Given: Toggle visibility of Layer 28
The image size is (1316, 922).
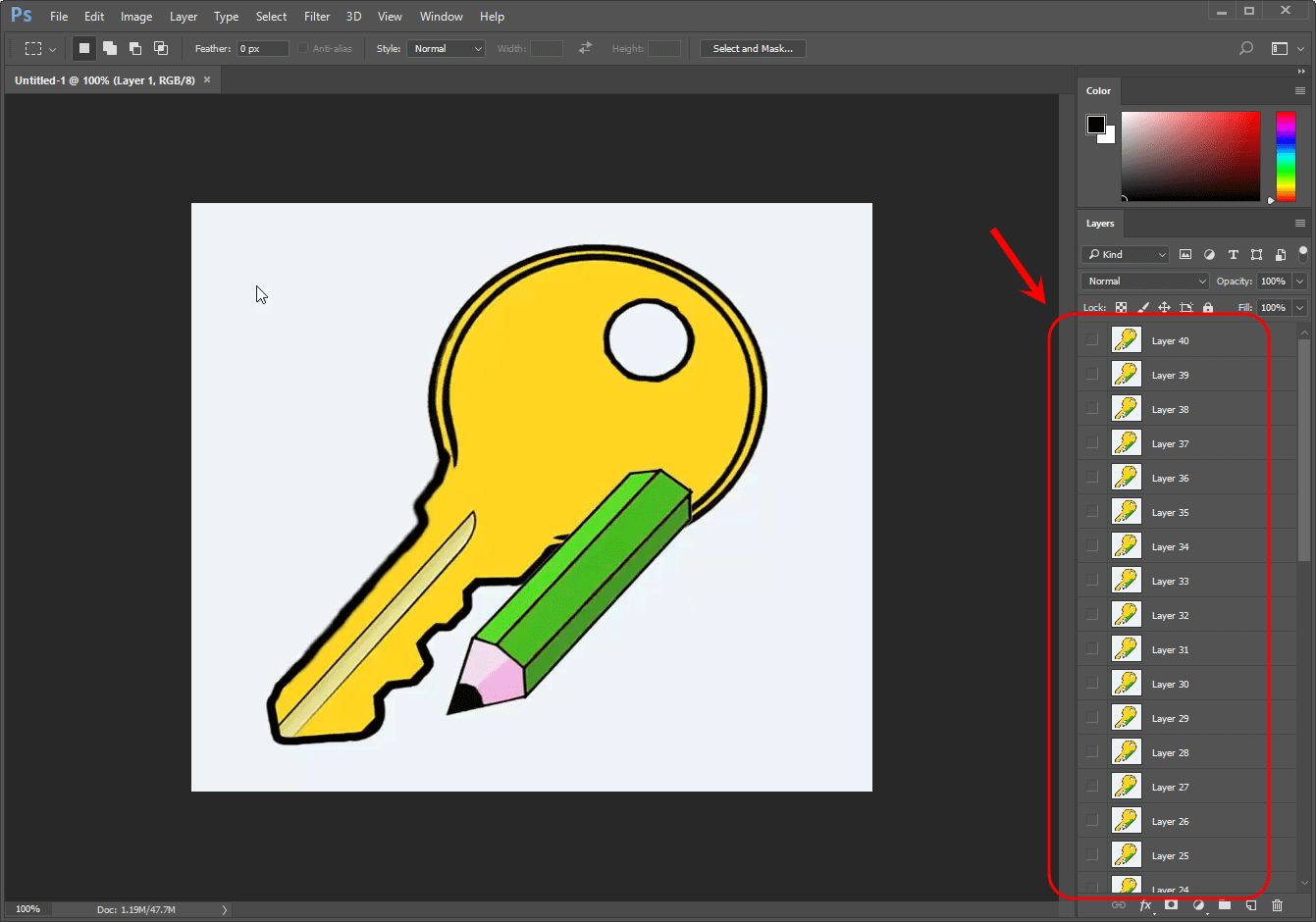Looking at the screenshot, I should [1092, 752].
